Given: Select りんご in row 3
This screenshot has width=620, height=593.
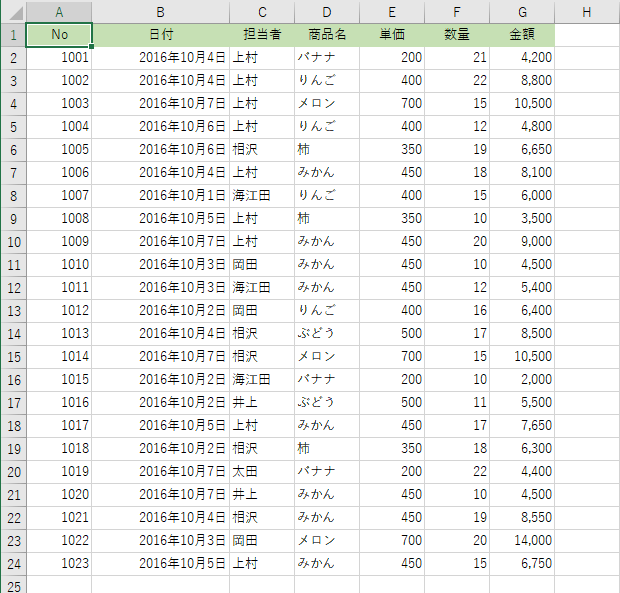Looking at the screenshot, I should tap(327, 81).
